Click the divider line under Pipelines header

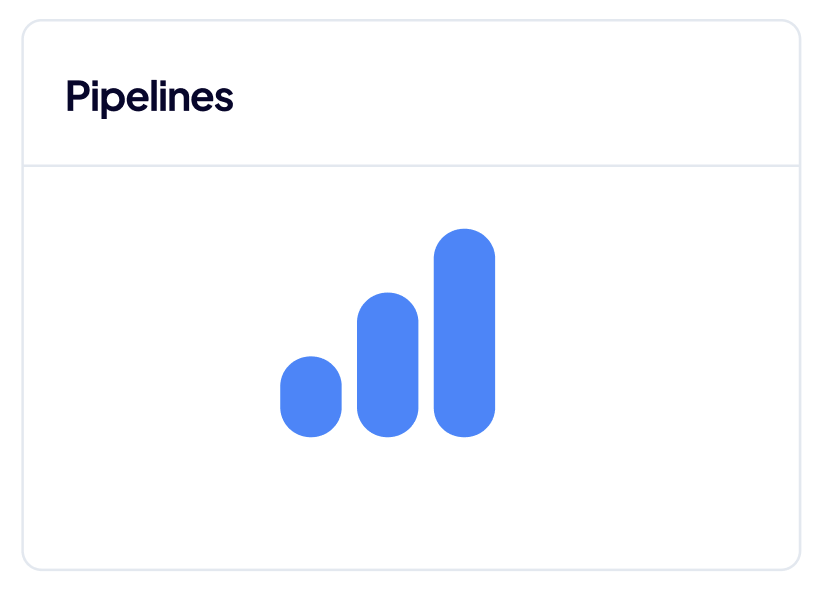click(x=411, y=165)
